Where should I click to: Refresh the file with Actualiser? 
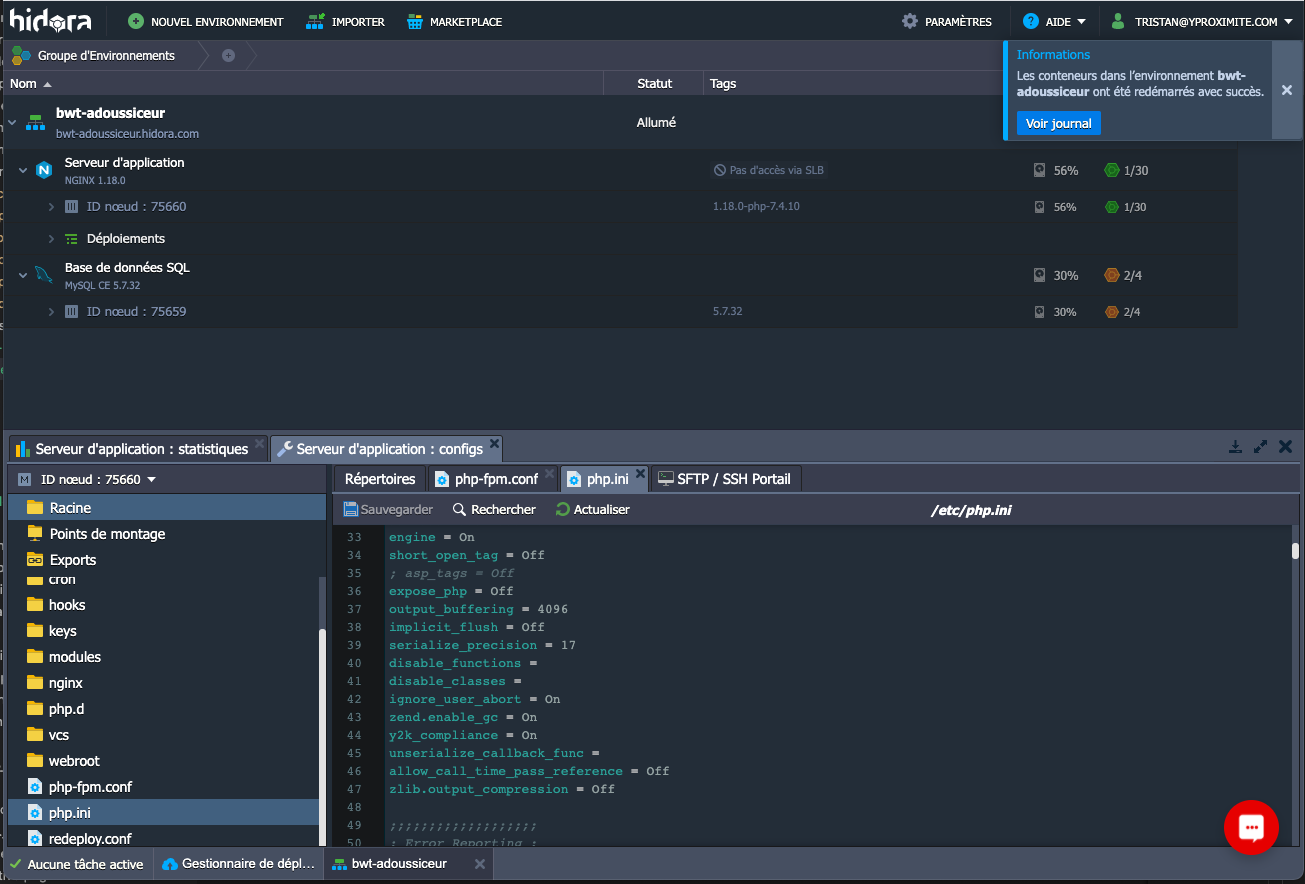(593, 510)
